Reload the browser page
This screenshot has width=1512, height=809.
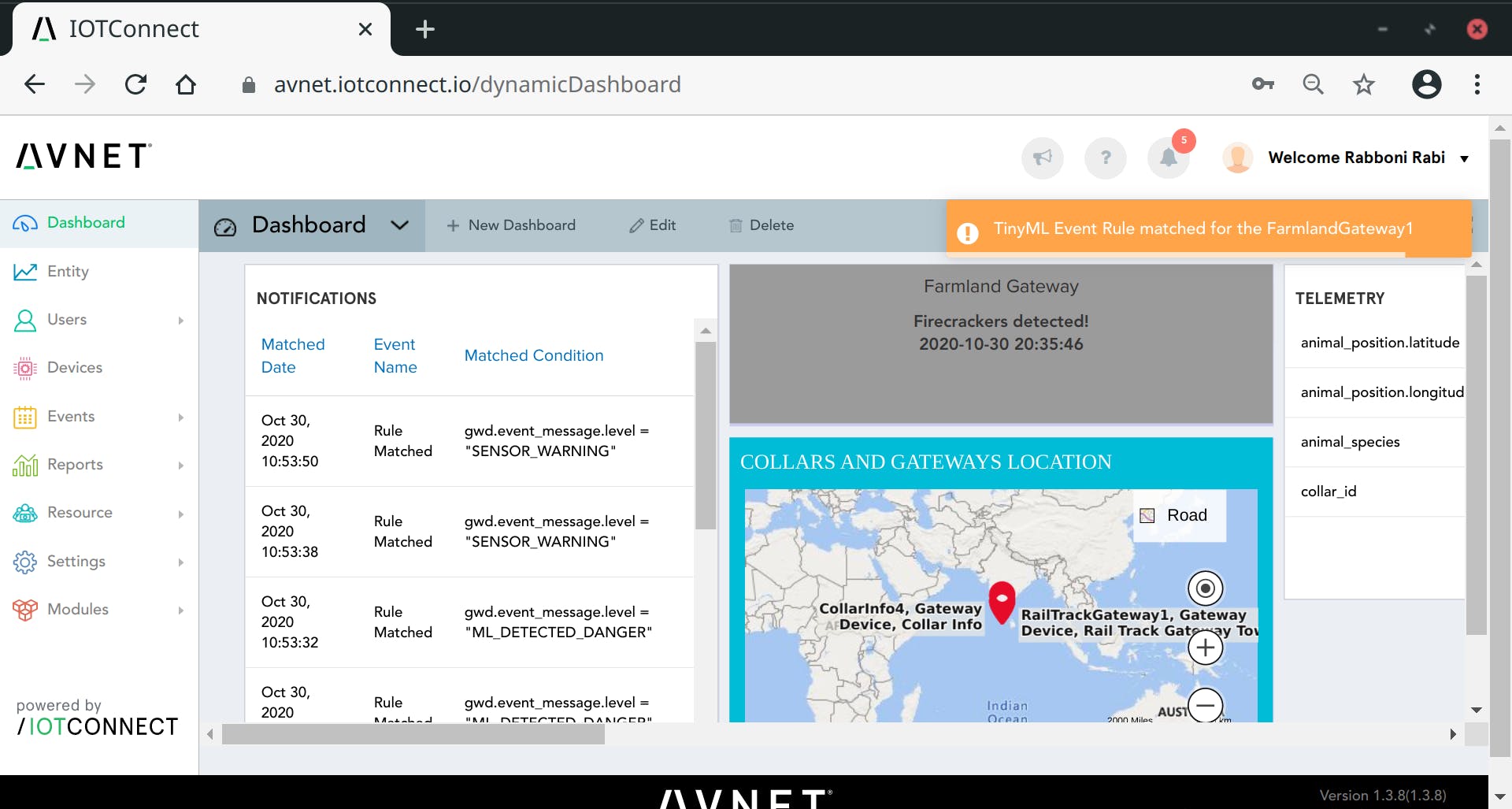135,84
